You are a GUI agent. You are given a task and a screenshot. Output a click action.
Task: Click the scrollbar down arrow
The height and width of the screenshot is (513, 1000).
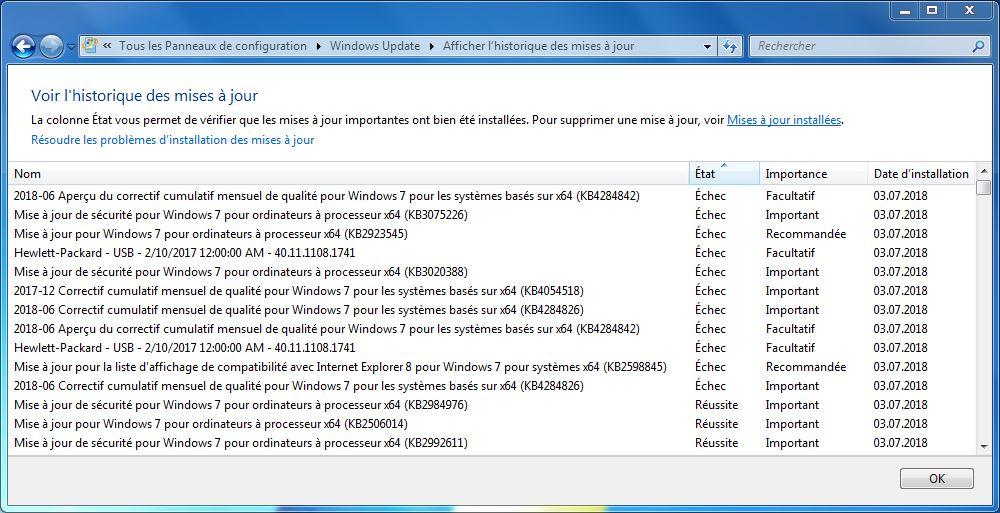coord(984,447)
